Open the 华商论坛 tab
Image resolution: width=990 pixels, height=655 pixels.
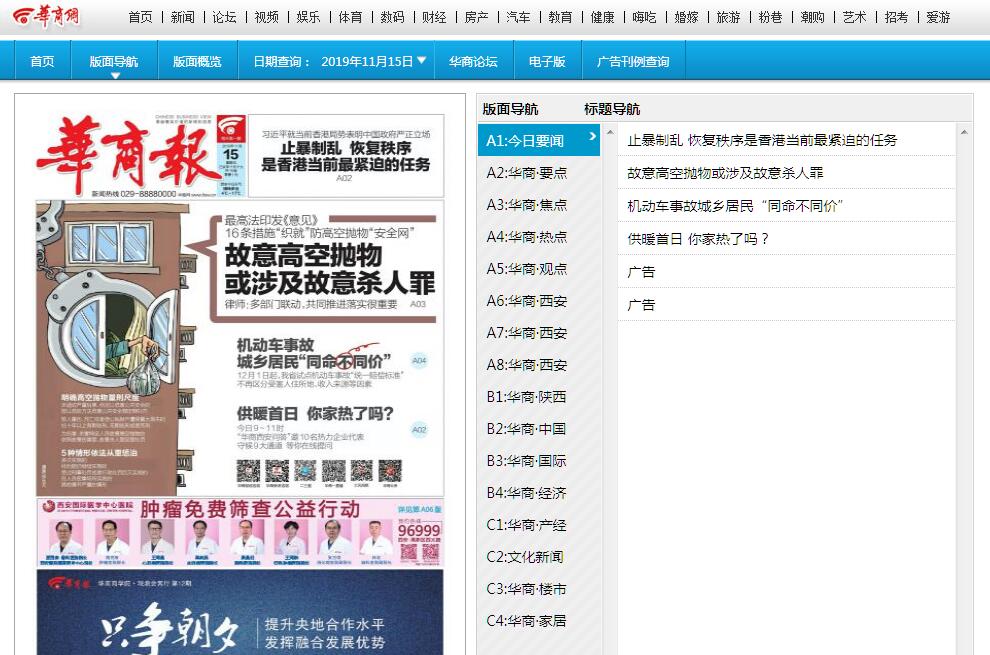coord(472,61)
